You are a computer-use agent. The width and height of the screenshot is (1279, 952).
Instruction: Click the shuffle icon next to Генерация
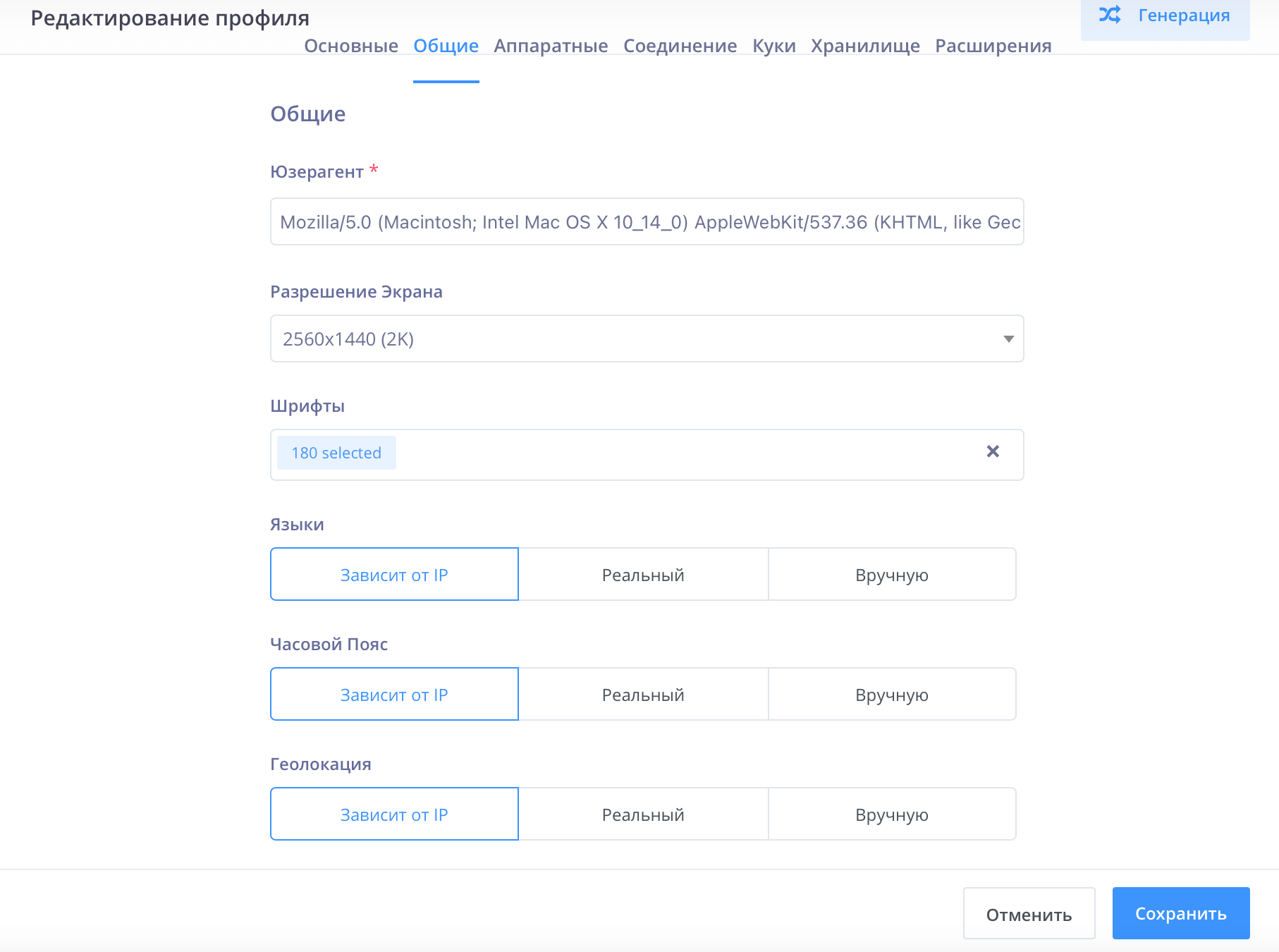tap(1109, 16)
